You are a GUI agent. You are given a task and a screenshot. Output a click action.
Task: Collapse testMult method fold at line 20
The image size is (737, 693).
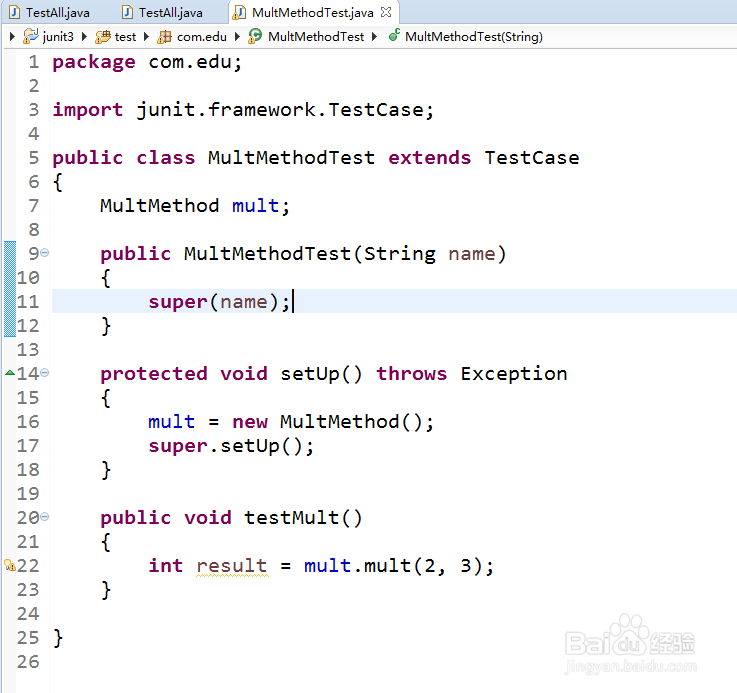45,517
